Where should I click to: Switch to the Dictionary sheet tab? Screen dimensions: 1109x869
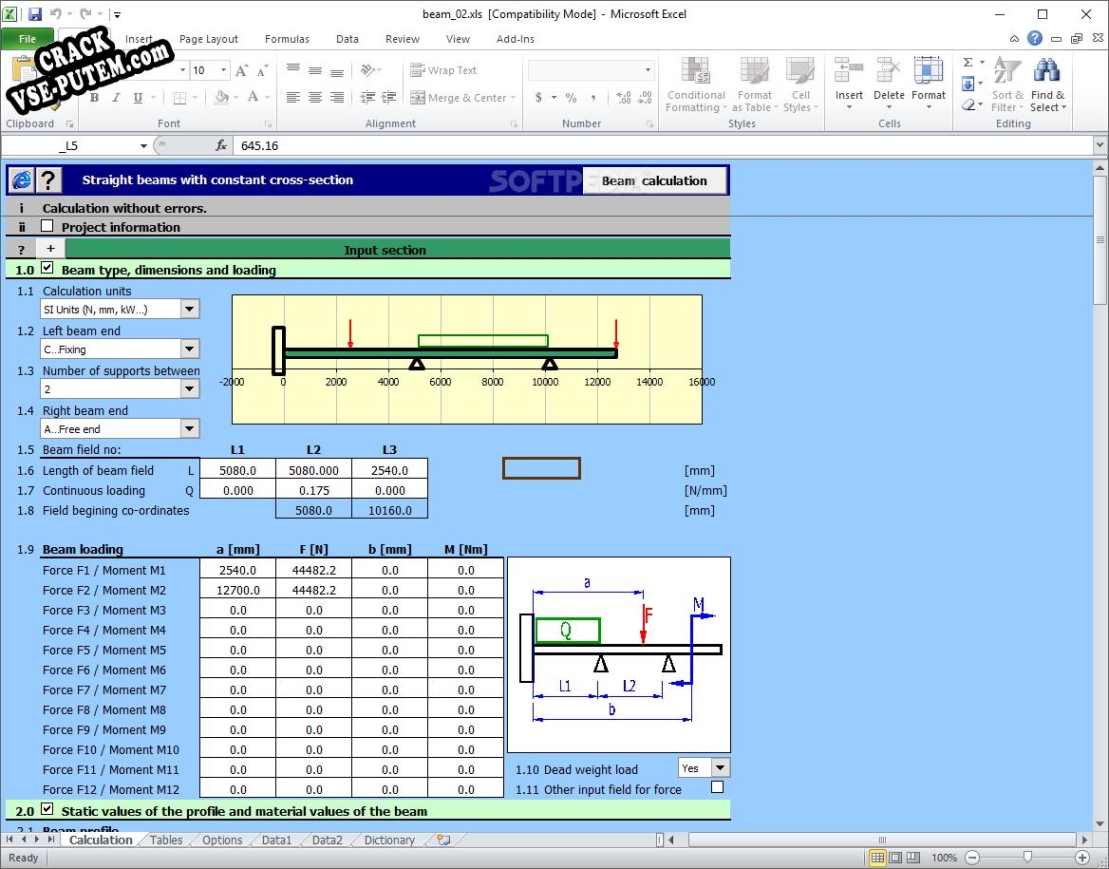coord(389,840)
